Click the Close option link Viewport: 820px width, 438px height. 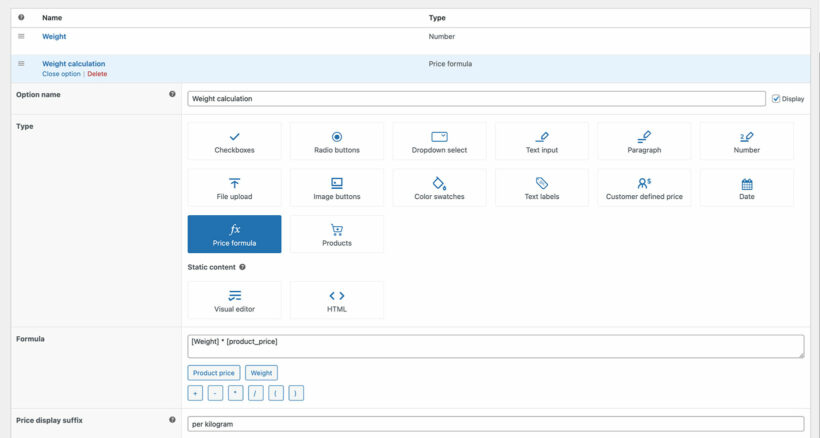(x=61, y=74)
